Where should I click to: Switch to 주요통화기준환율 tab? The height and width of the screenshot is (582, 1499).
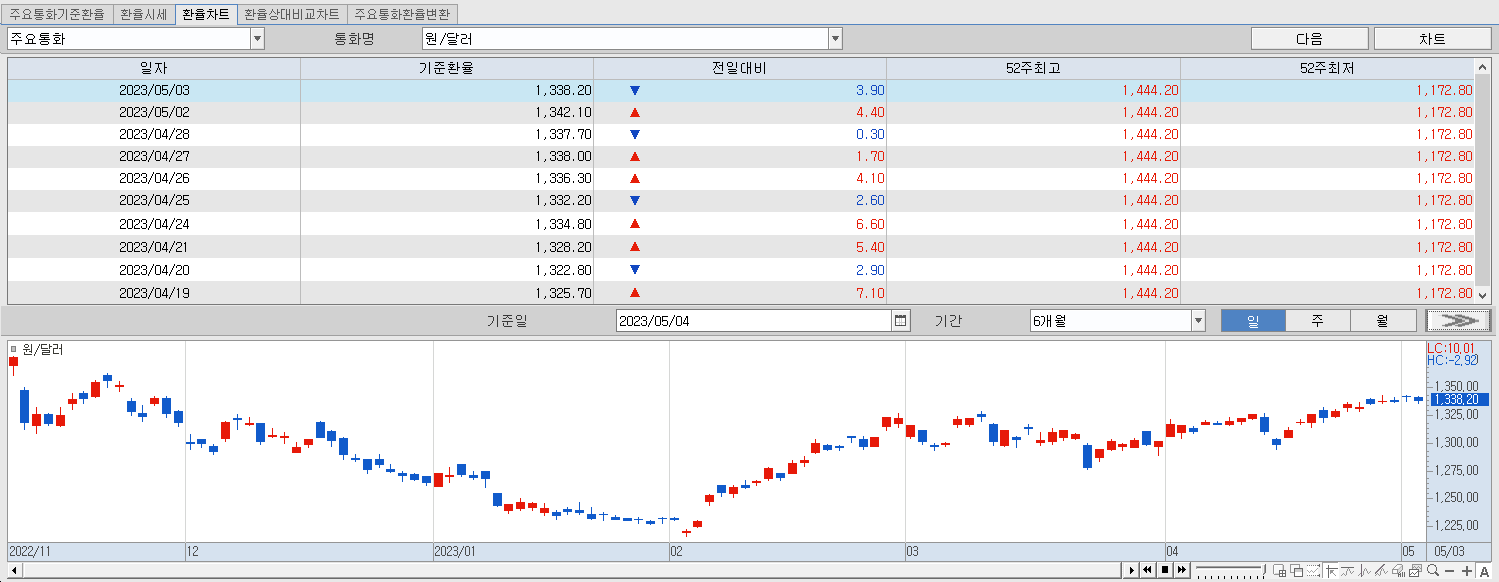click(57, 15)
